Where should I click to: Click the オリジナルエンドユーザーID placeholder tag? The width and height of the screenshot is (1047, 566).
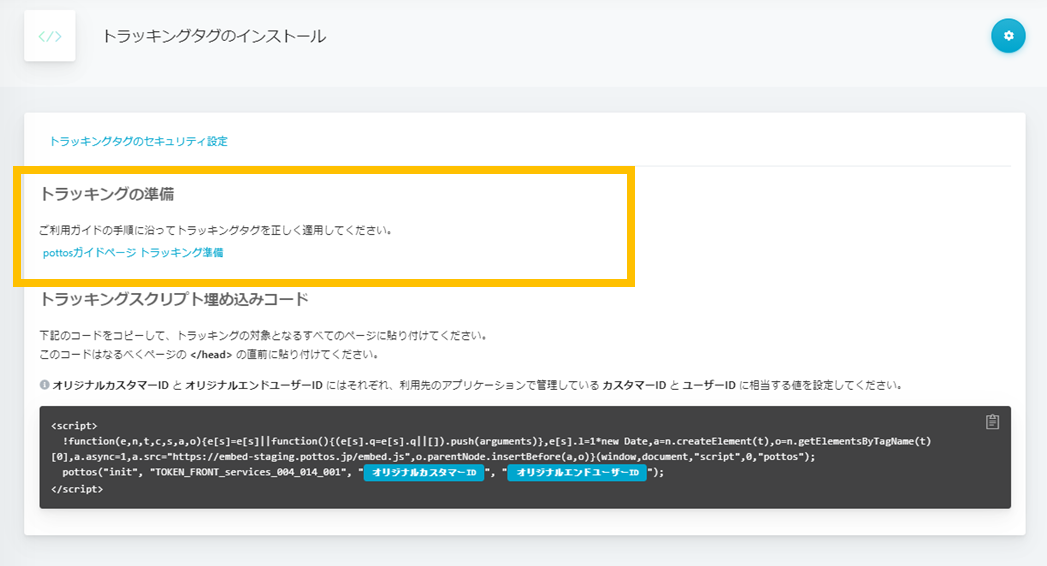(577, 473)
